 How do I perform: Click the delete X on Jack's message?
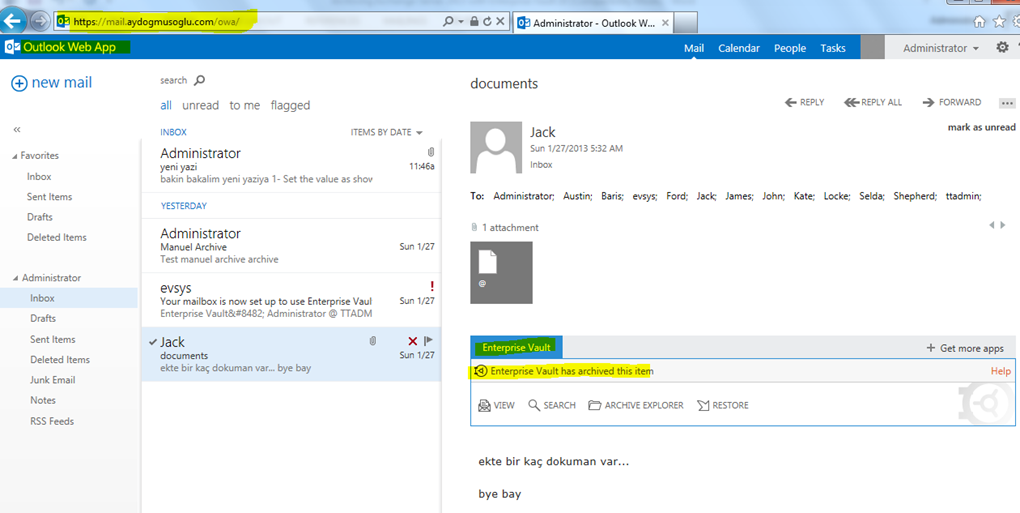coord(412,341)
